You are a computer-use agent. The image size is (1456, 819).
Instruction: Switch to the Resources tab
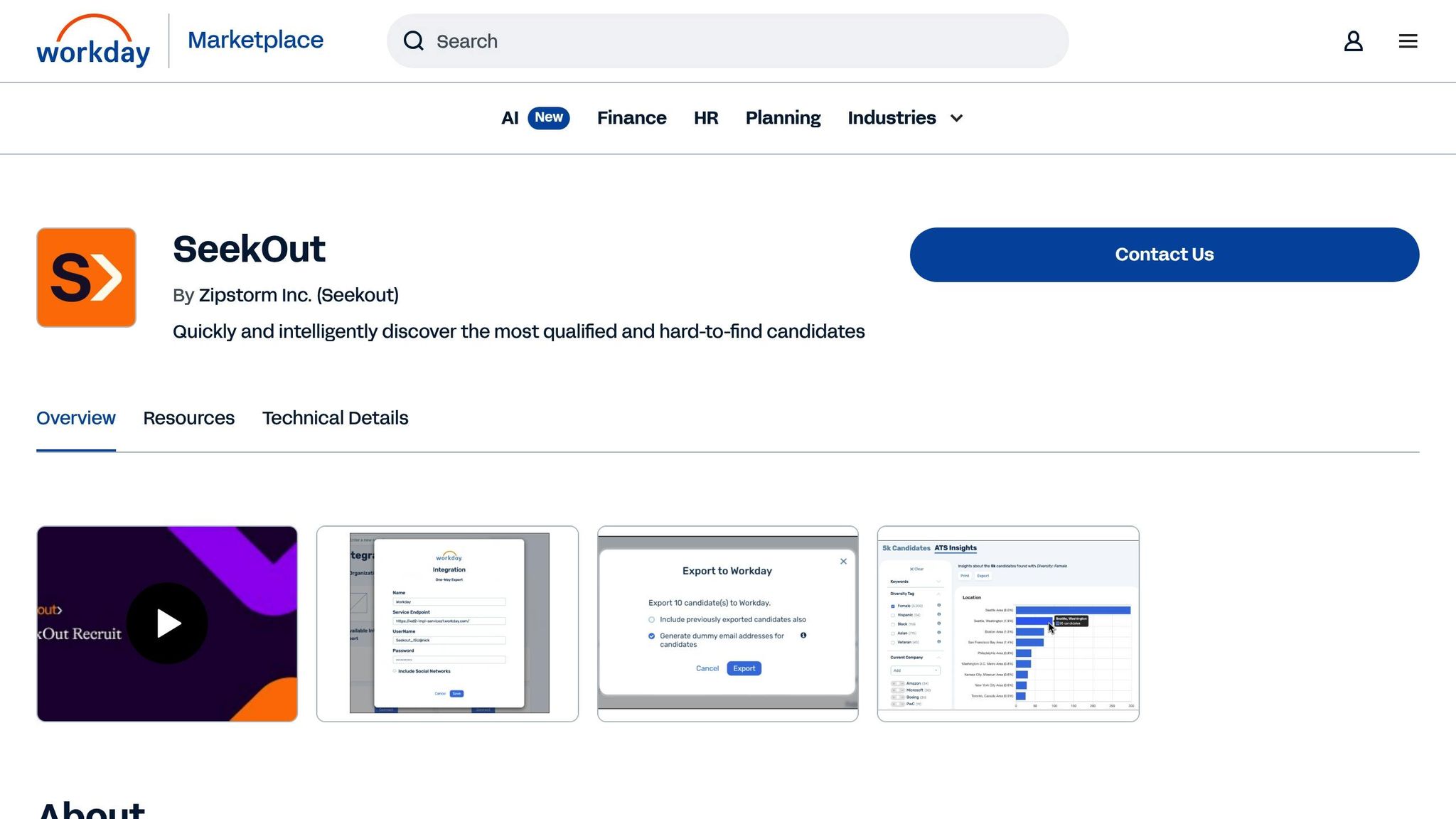click(x=188, y=418)
